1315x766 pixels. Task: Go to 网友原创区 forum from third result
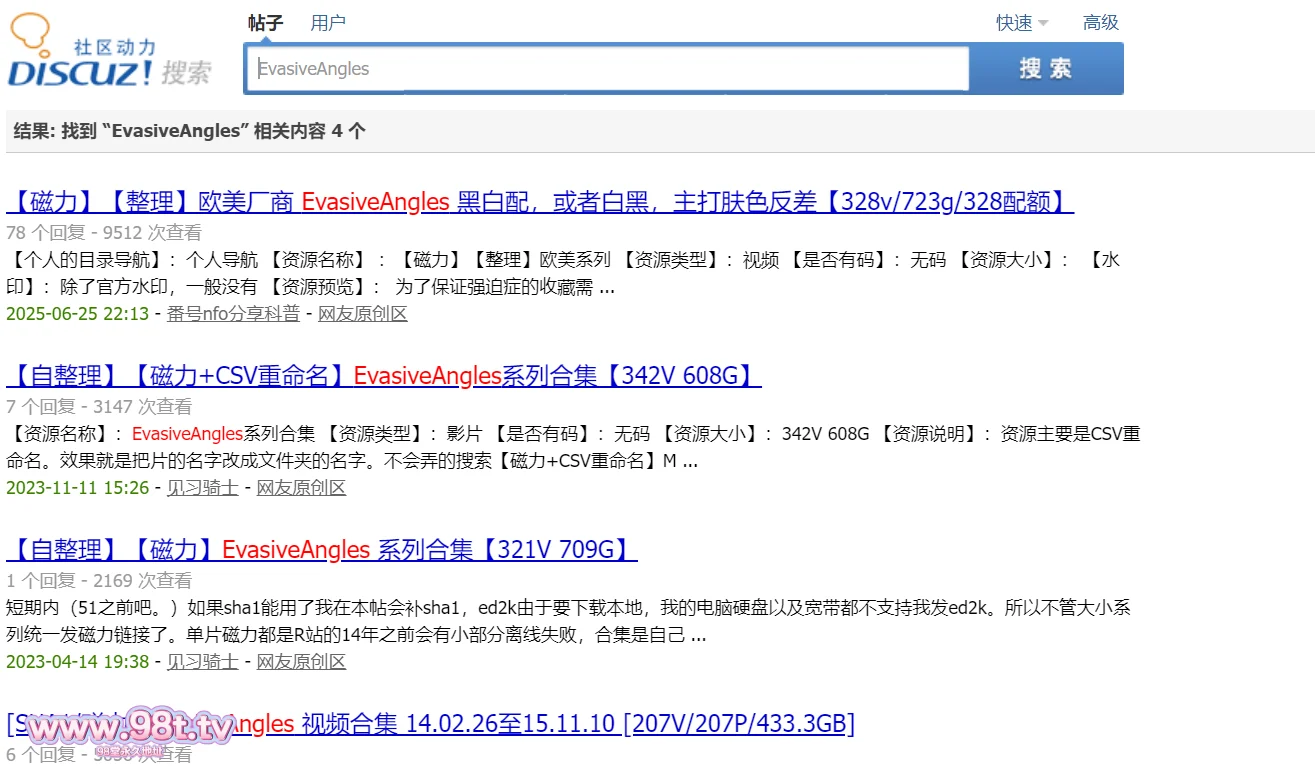pyautogui.click(x=301, y=662)
